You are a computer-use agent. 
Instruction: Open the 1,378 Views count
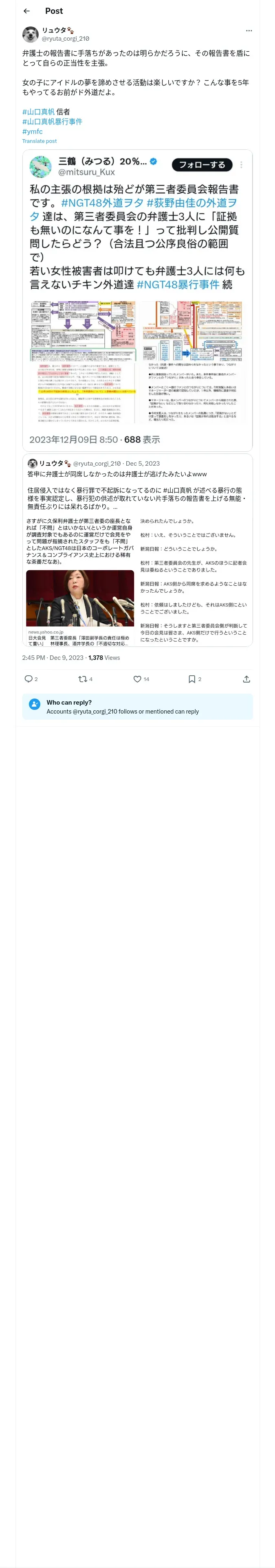pos(103,657)
